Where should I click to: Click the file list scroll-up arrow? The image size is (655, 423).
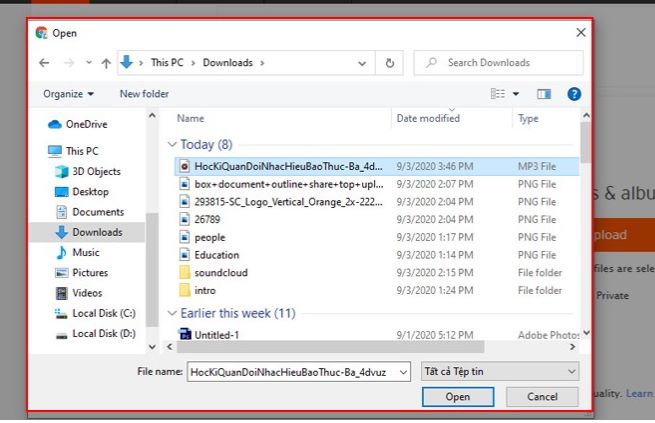coord(586,116)
